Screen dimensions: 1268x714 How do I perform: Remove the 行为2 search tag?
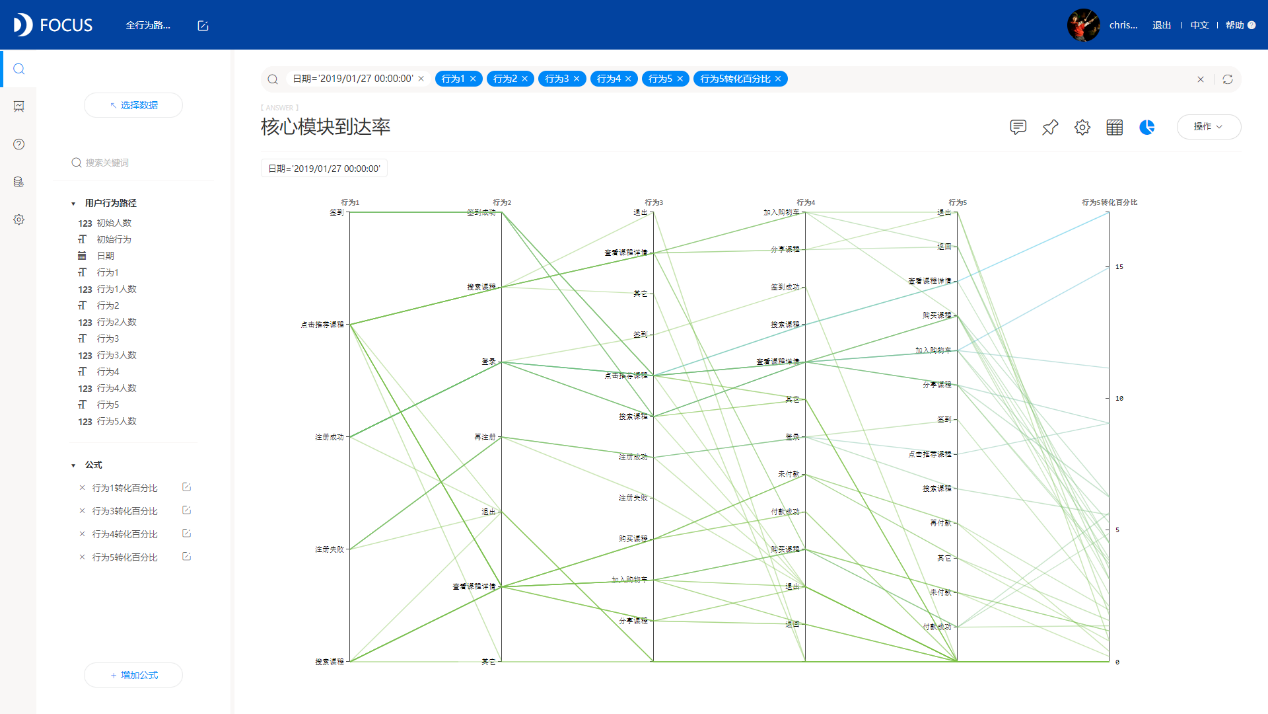pos(525,79)
